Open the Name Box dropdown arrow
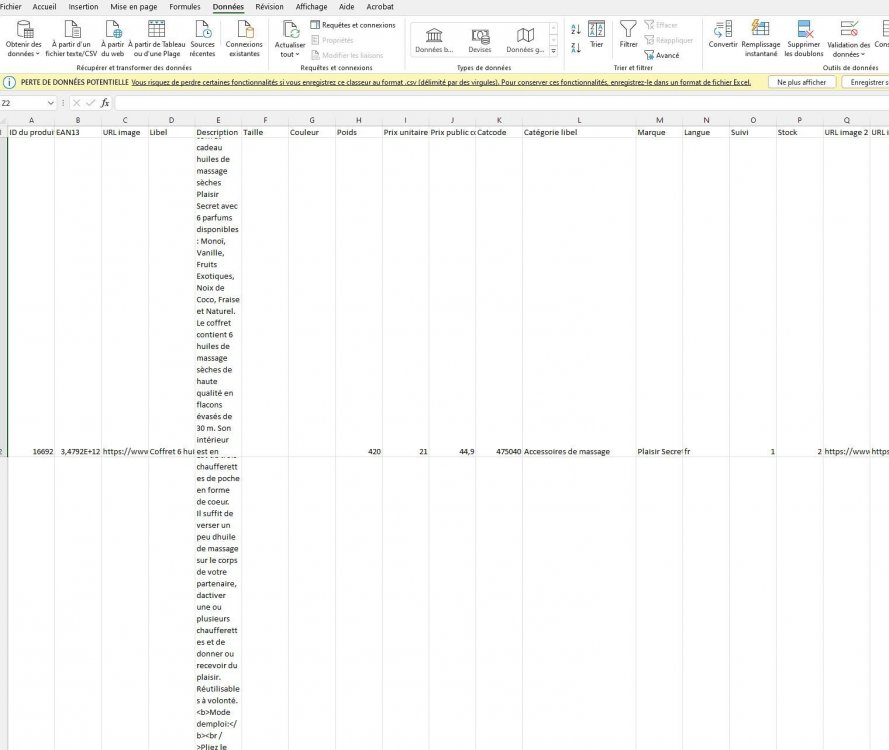This screenshot has width=889, height=750. 50,103
